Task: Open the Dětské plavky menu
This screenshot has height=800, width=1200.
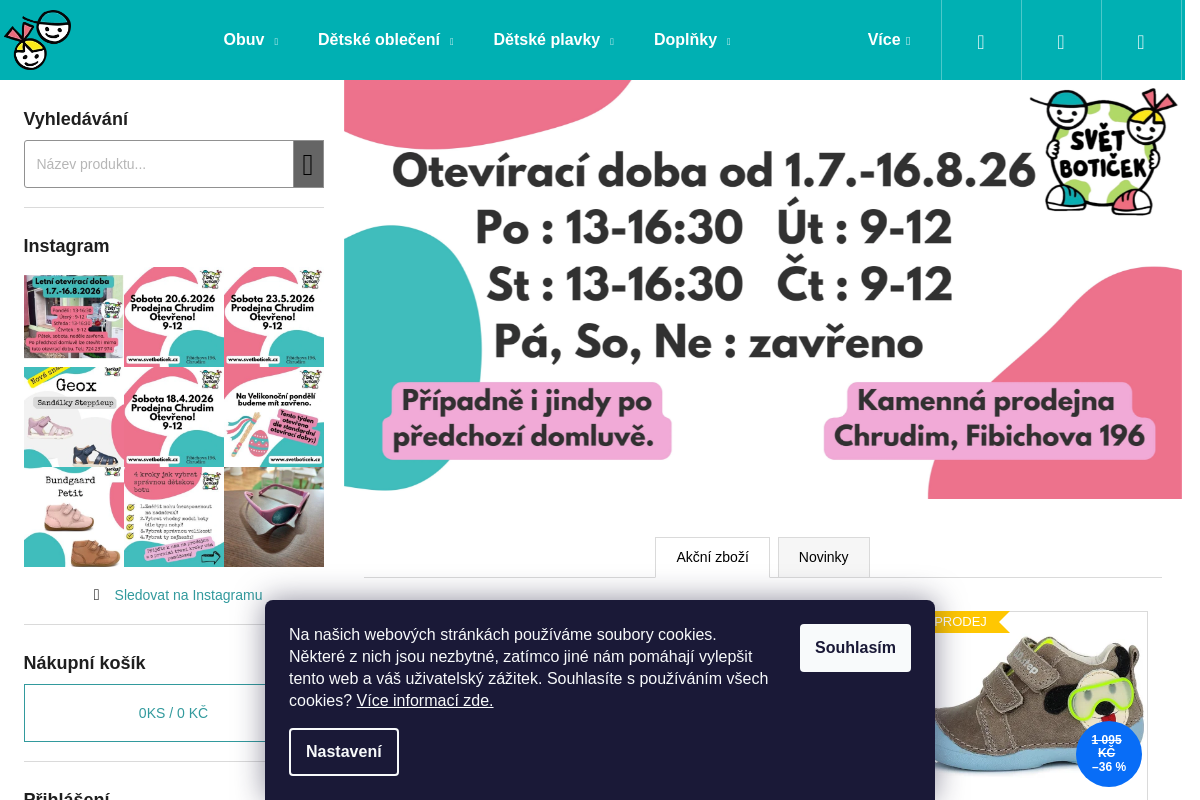Action: (x=547, y=40)
